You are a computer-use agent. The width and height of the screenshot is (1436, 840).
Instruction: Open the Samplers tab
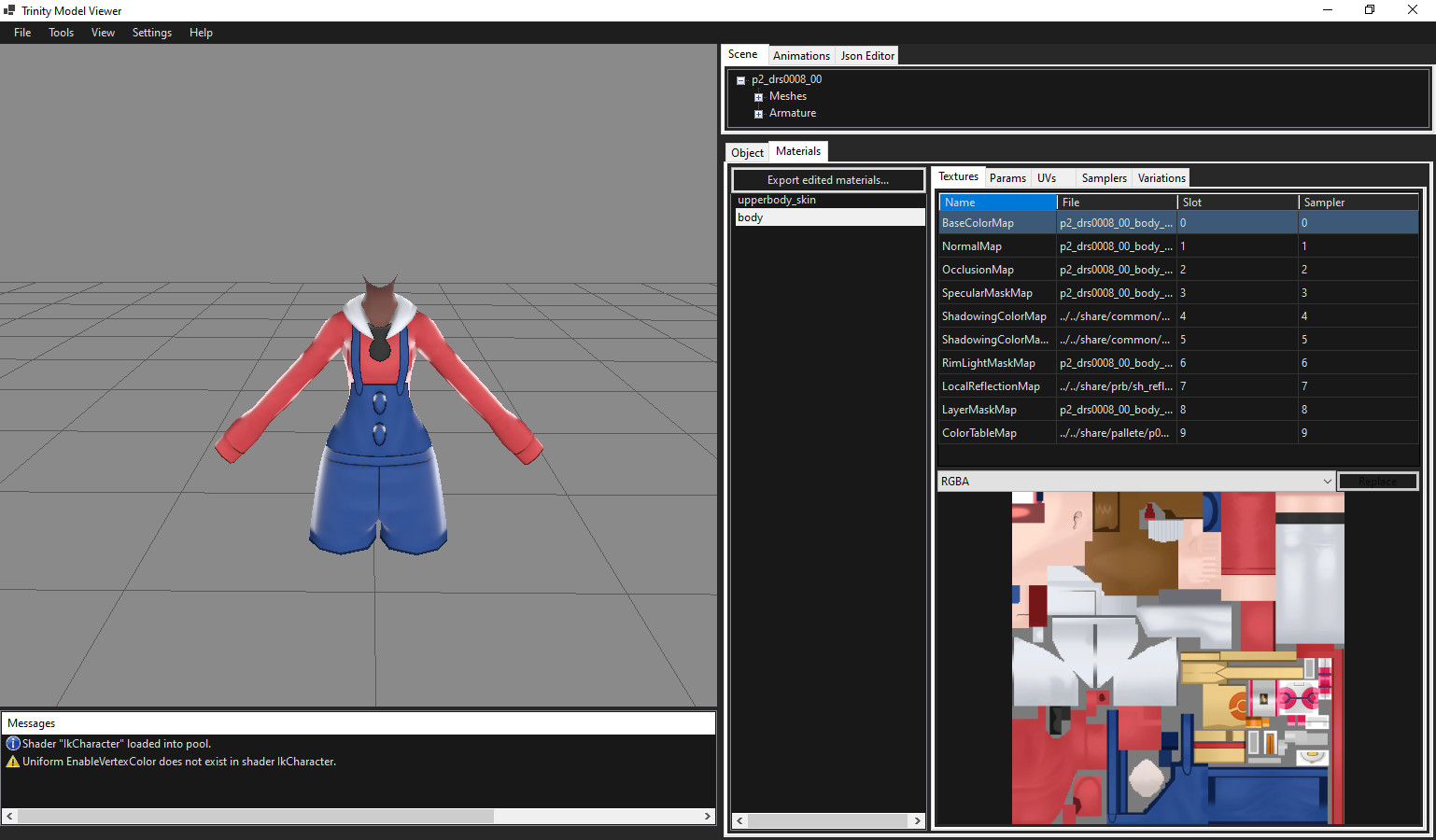tap(1104, 178)
